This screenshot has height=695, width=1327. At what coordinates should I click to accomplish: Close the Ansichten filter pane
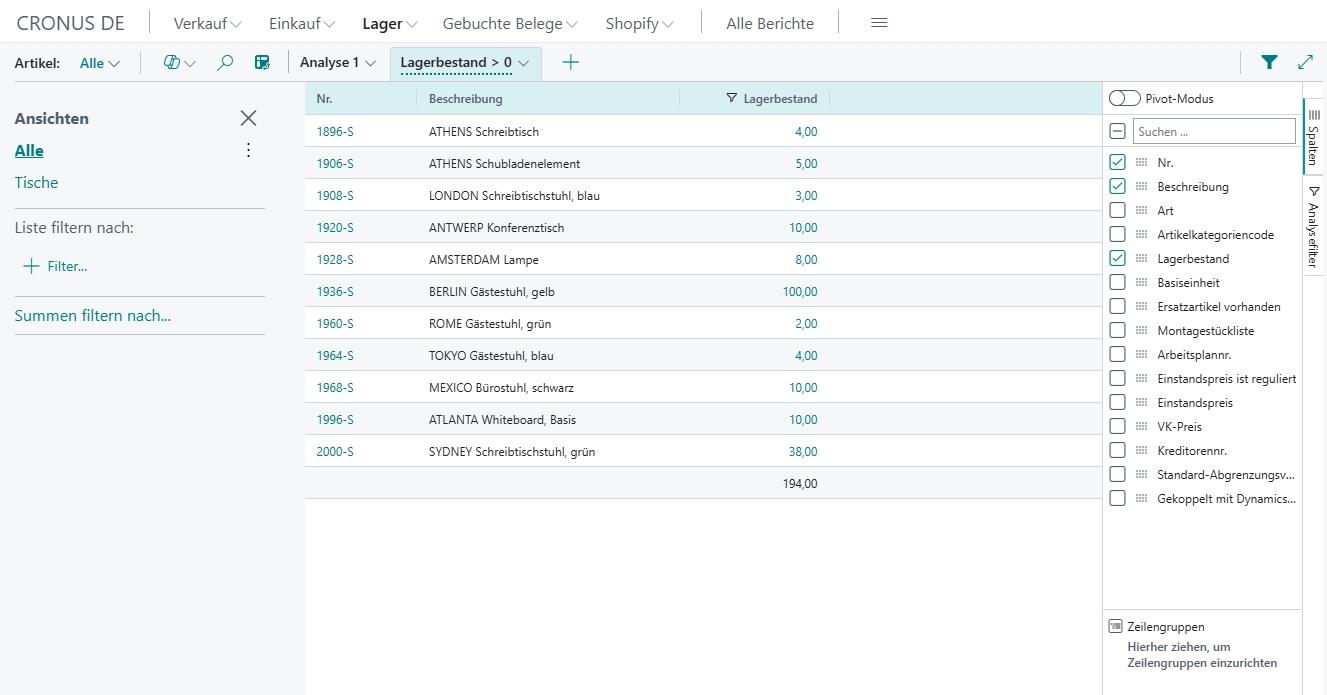tap(249, 118)
